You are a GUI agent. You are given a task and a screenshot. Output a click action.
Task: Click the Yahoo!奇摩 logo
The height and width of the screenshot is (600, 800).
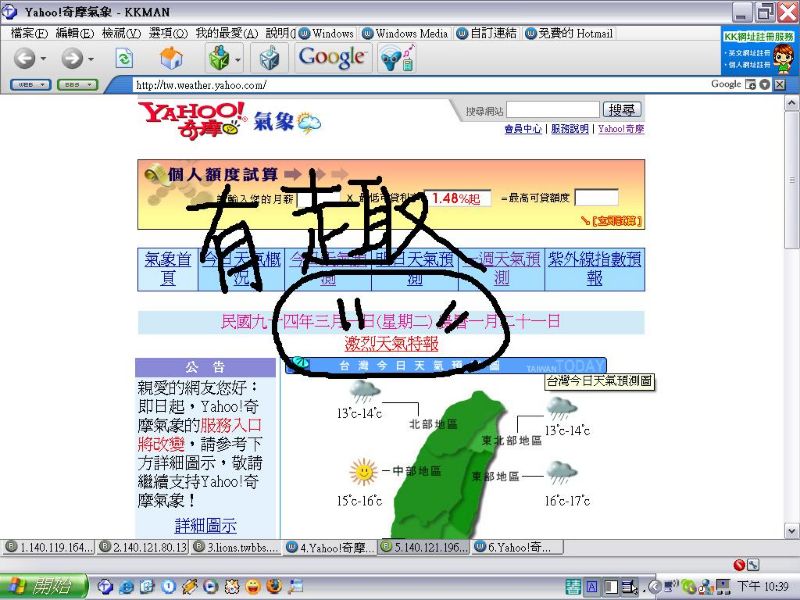click(x=192, y=120)
